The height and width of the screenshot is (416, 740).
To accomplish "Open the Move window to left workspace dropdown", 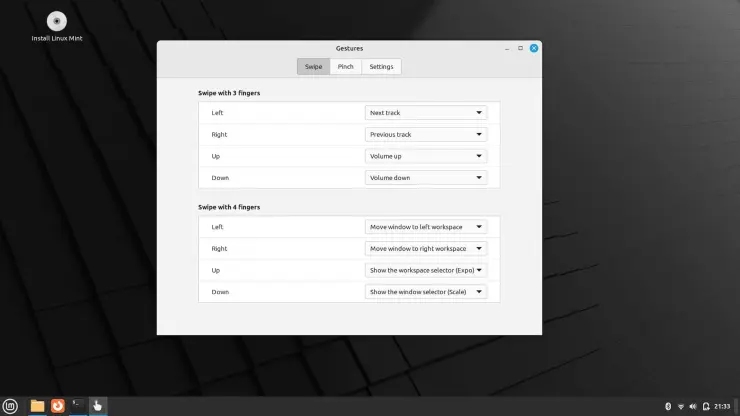I will point(426,227).
